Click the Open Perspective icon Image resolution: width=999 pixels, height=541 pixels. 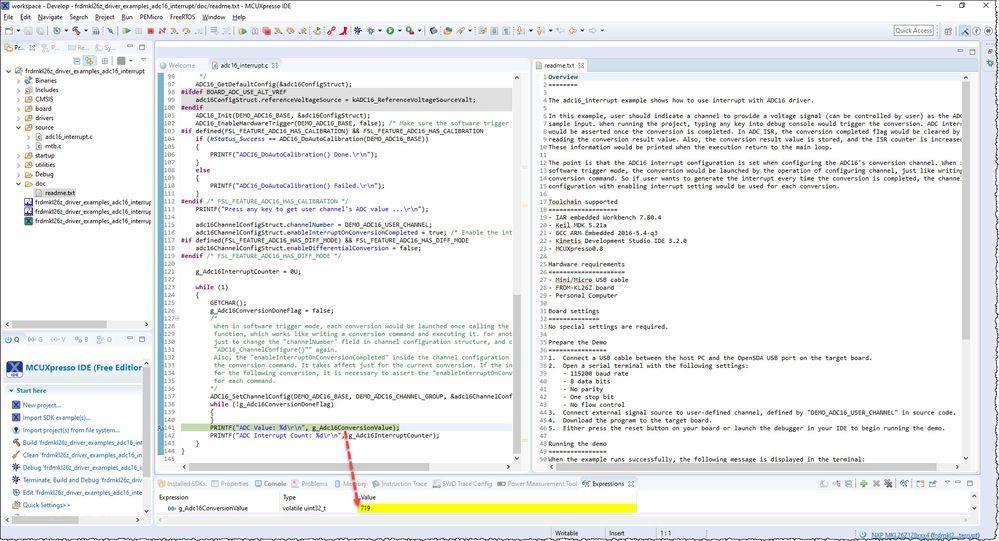tap(948, 31)
